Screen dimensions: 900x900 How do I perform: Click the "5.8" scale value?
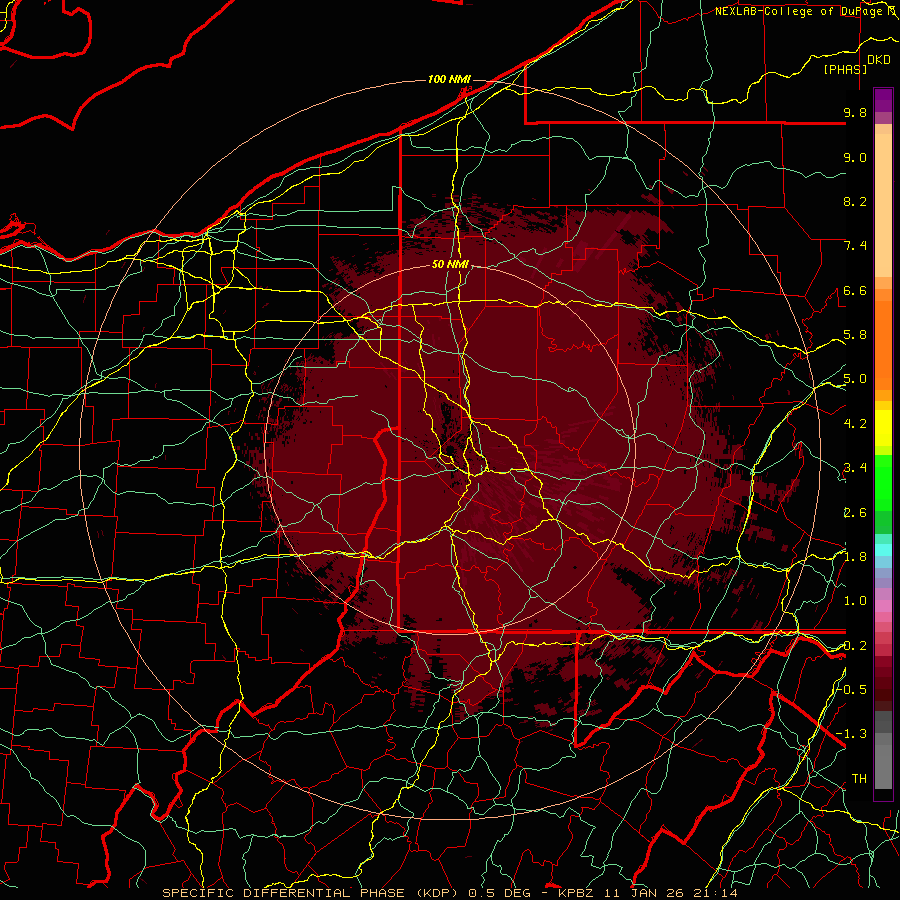pyautogui.click(x=855, y=335)
